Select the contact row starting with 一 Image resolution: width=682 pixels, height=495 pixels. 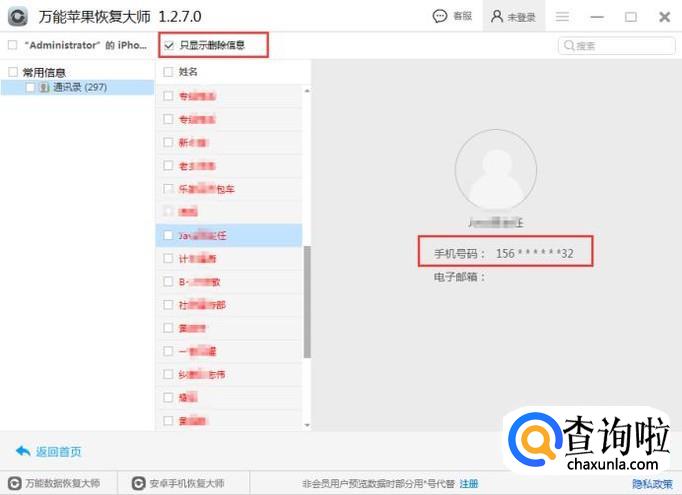pos(229,351)
